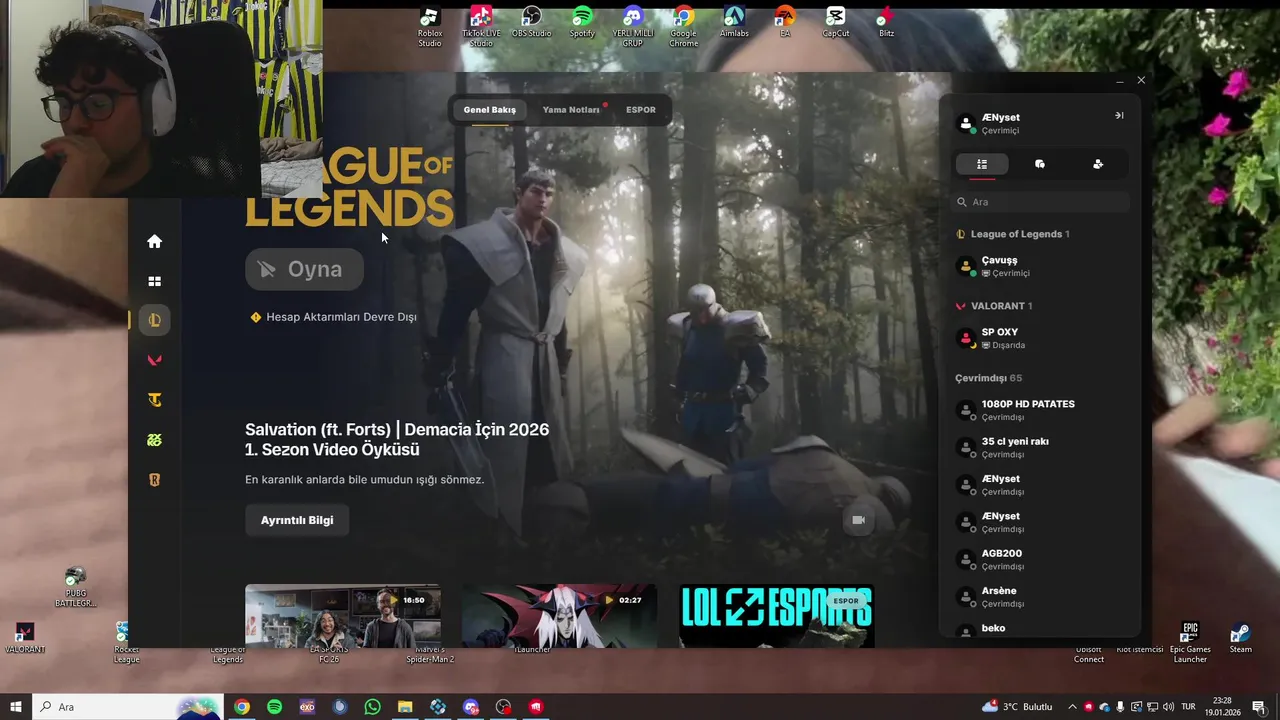Open TikTok LIVE Studio desktop shortcut
The height and width of the screenshot is (720, 1280).
tap(481, 27)
